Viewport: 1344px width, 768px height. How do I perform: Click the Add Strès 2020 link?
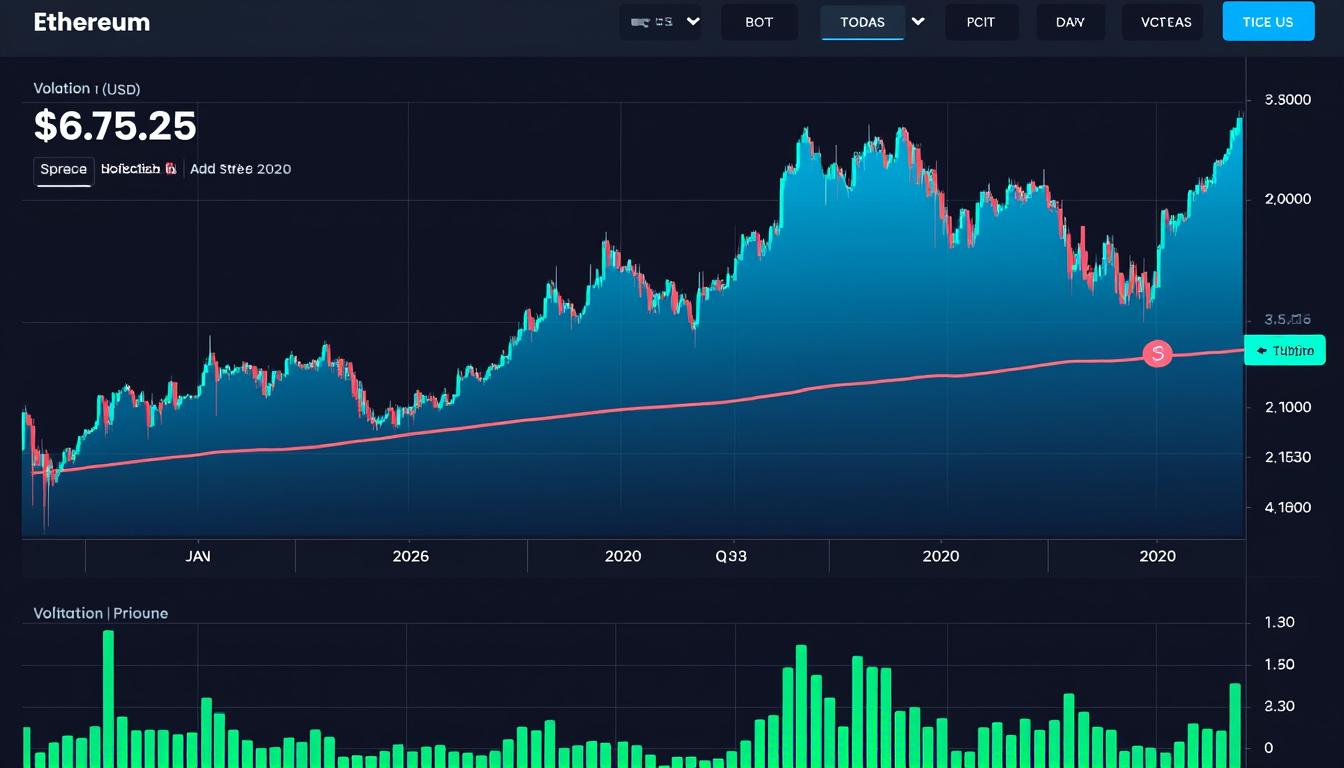click(x=240, y=169)
